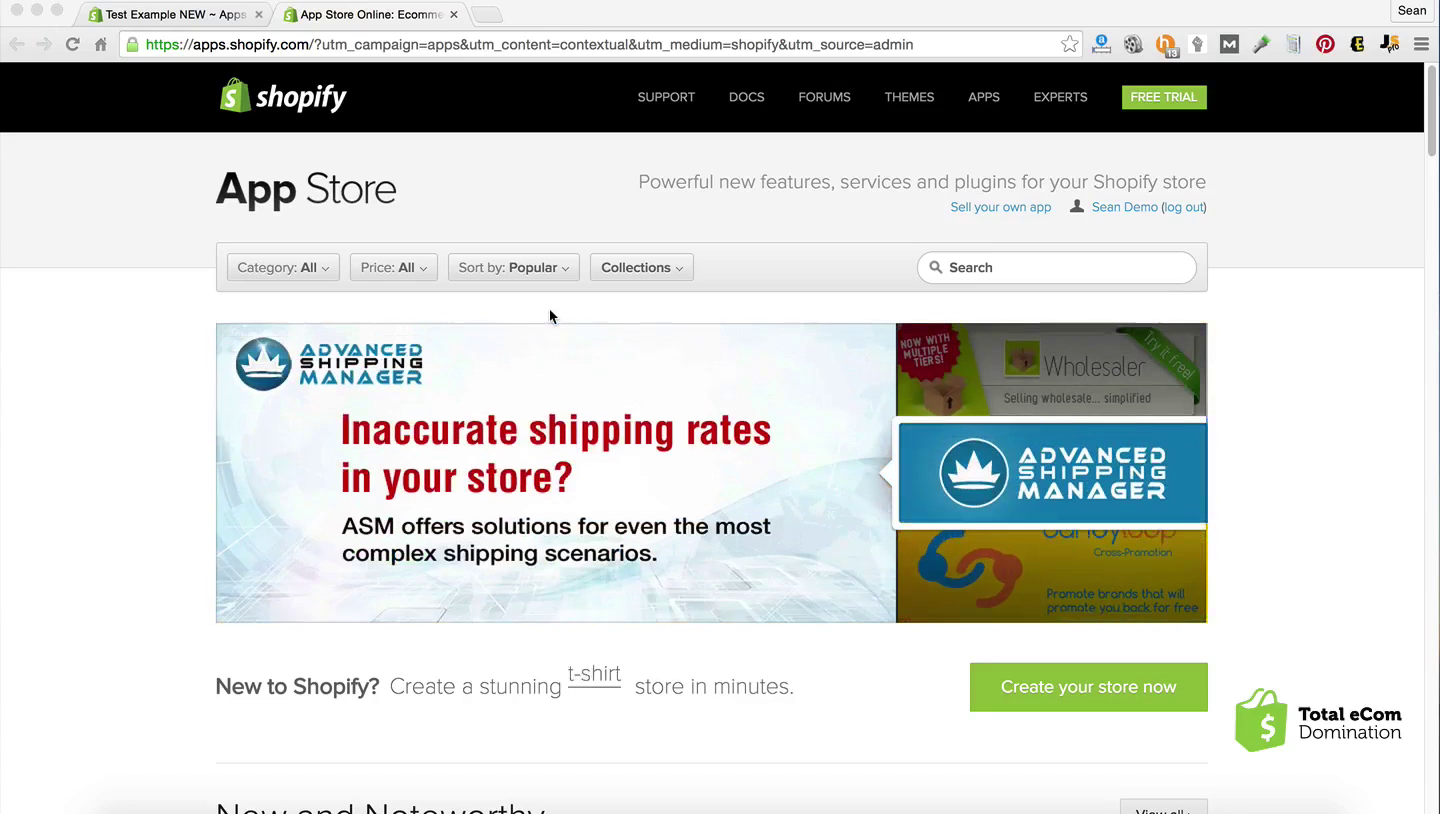
Task: Open the Sell your own app link
Action: pyautogui.click(x=1000, y=207)
